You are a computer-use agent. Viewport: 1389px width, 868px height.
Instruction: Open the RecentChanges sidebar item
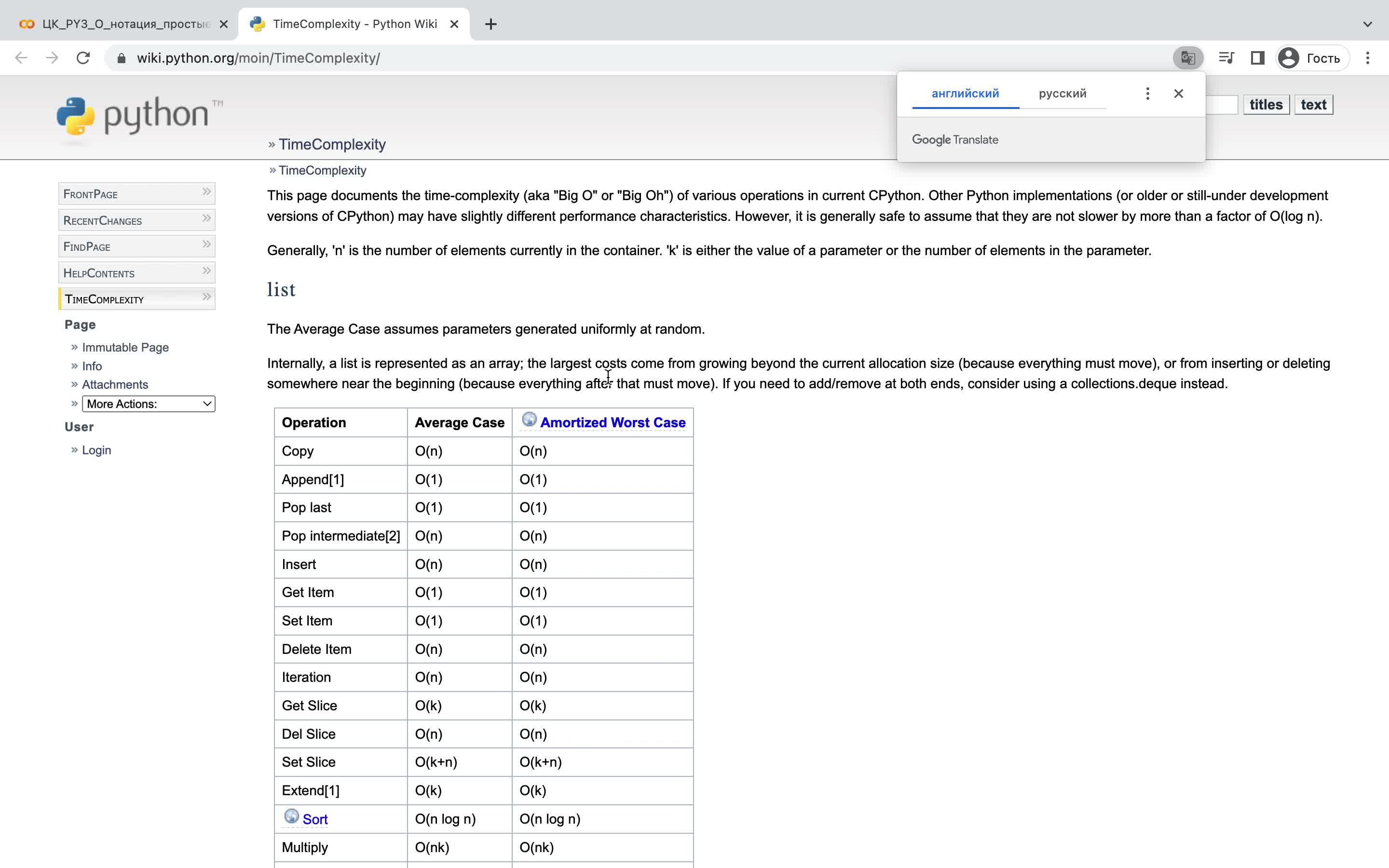(x=136, y=220)
